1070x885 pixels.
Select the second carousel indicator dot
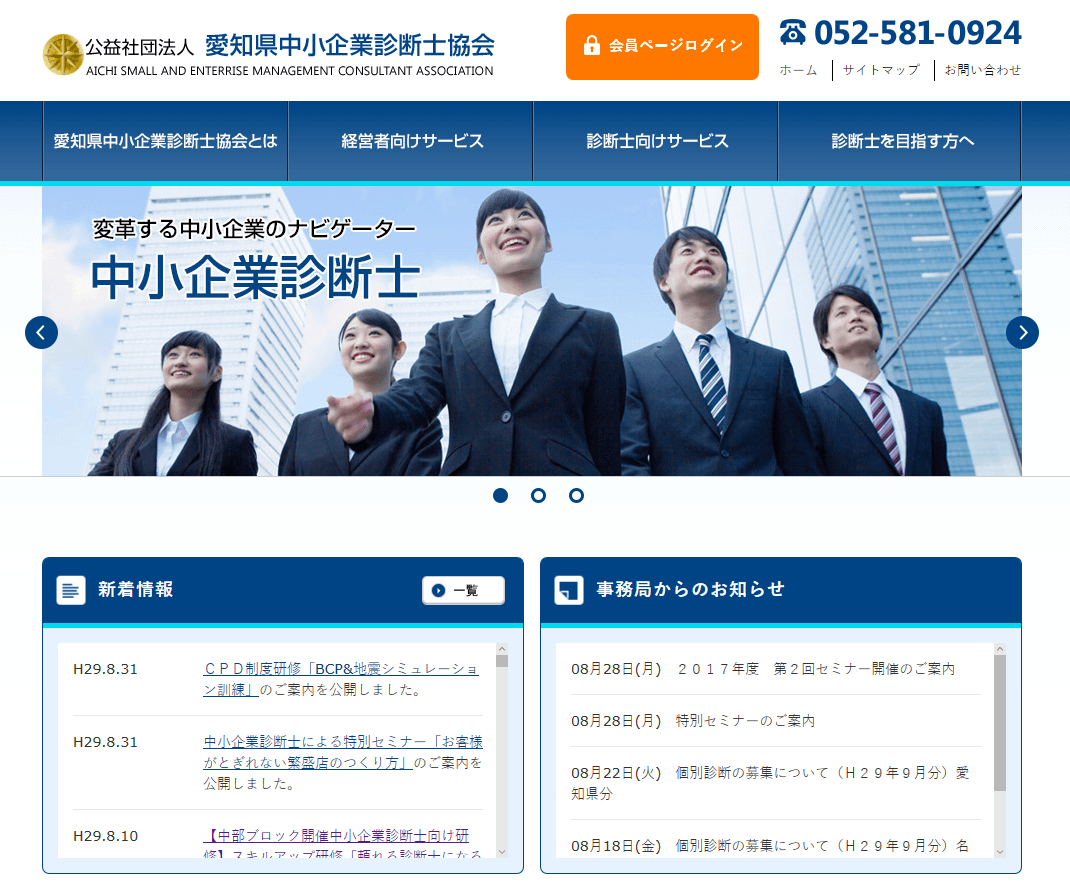tap(538, 495)
